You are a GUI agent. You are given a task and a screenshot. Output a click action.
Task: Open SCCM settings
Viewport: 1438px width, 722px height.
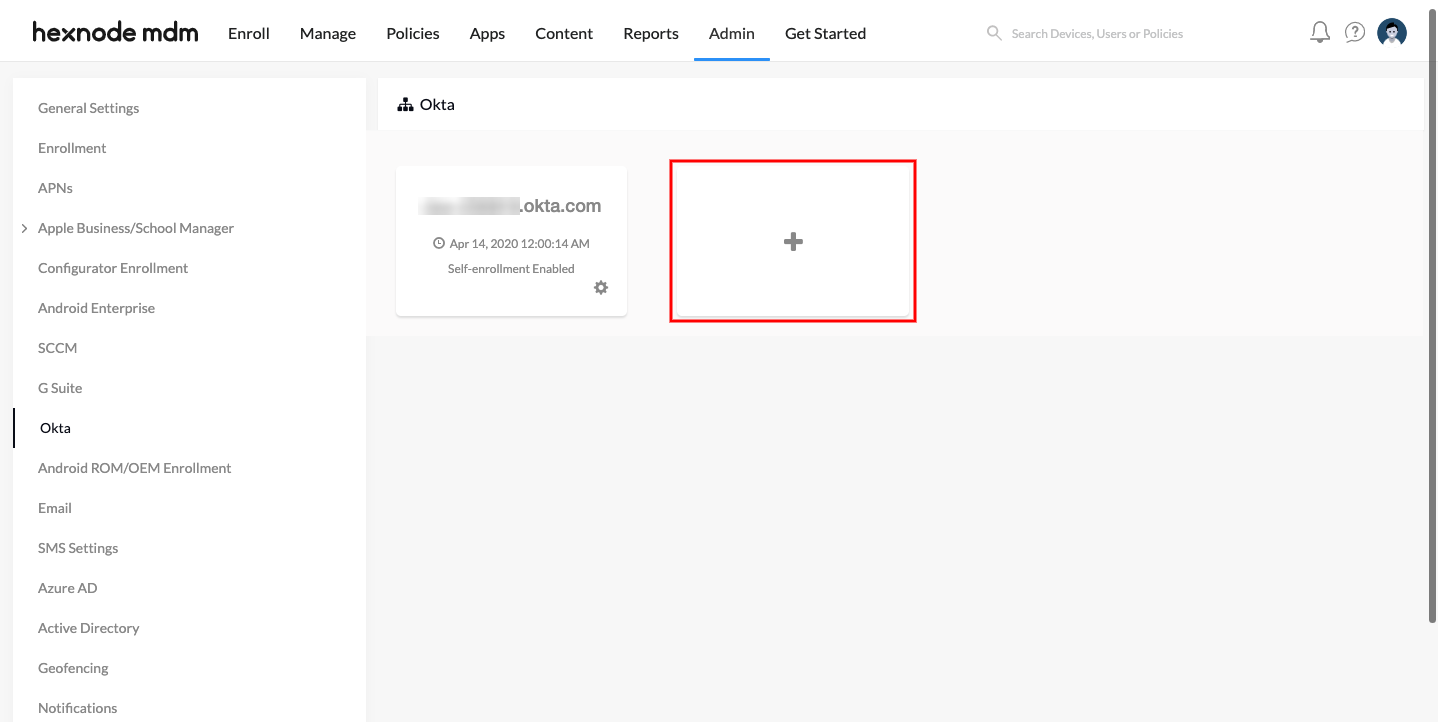(57, 348)
